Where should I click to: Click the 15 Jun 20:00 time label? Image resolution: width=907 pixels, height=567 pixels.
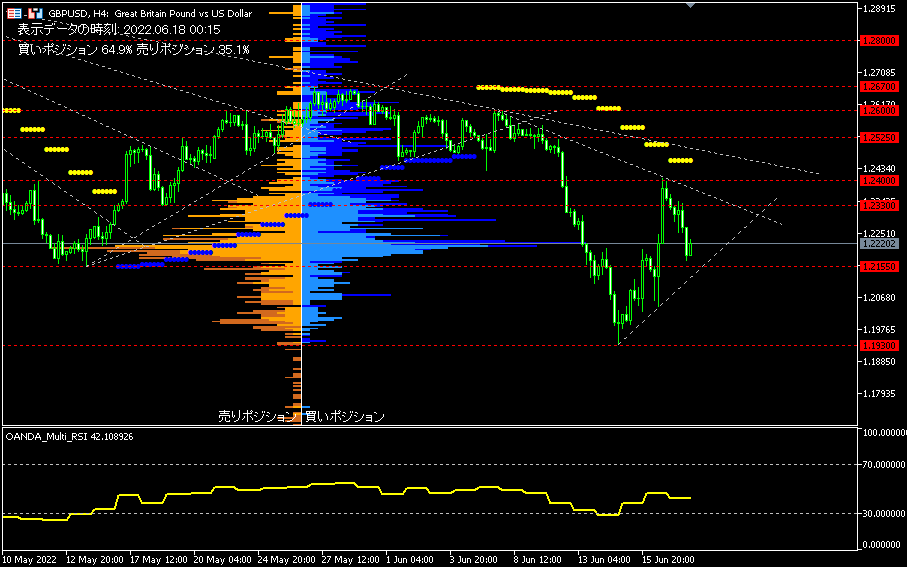pyautogui.click(x=668, y=560)
